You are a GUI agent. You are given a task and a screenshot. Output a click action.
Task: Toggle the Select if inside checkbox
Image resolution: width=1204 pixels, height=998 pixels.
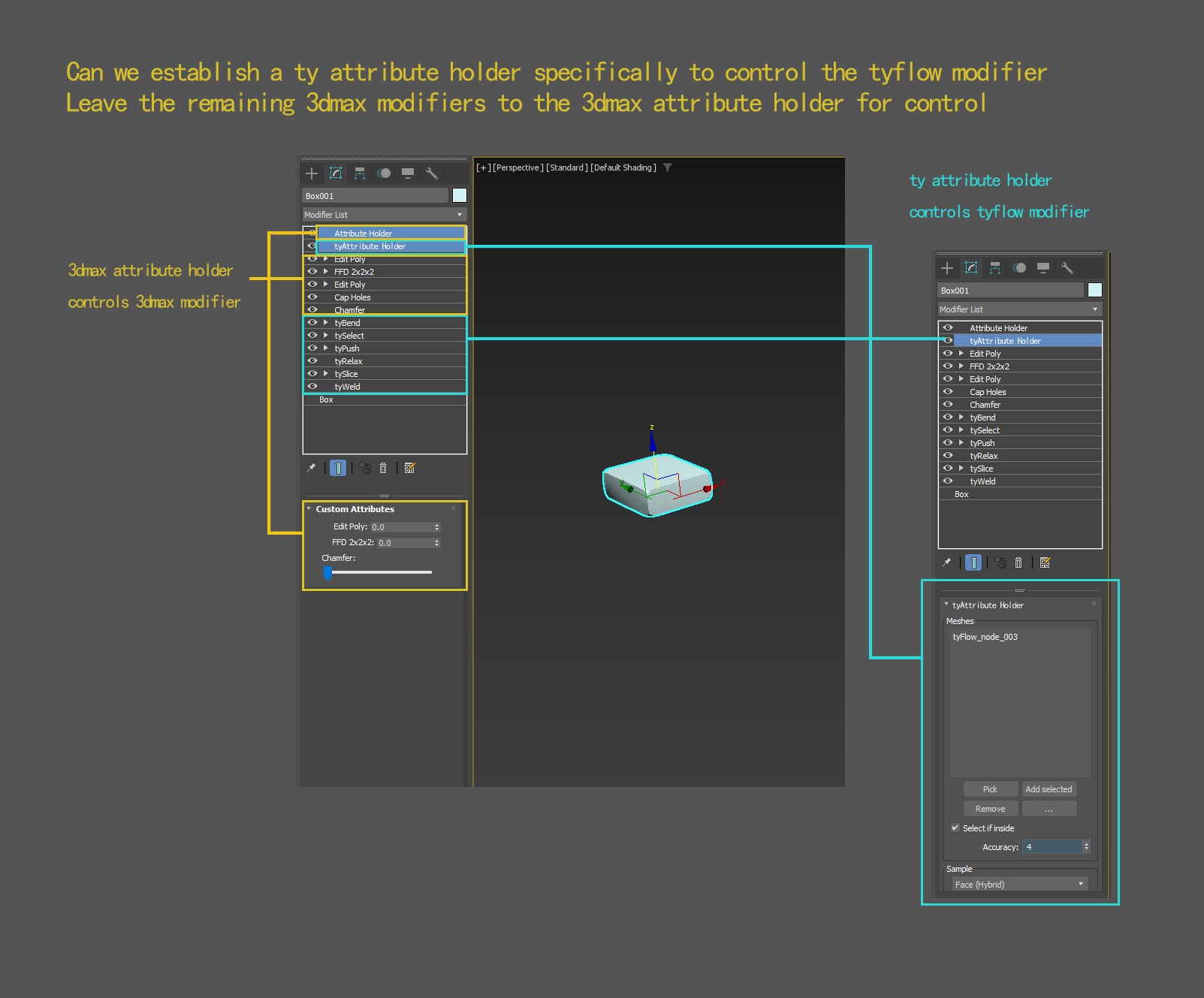pos(955,828)
